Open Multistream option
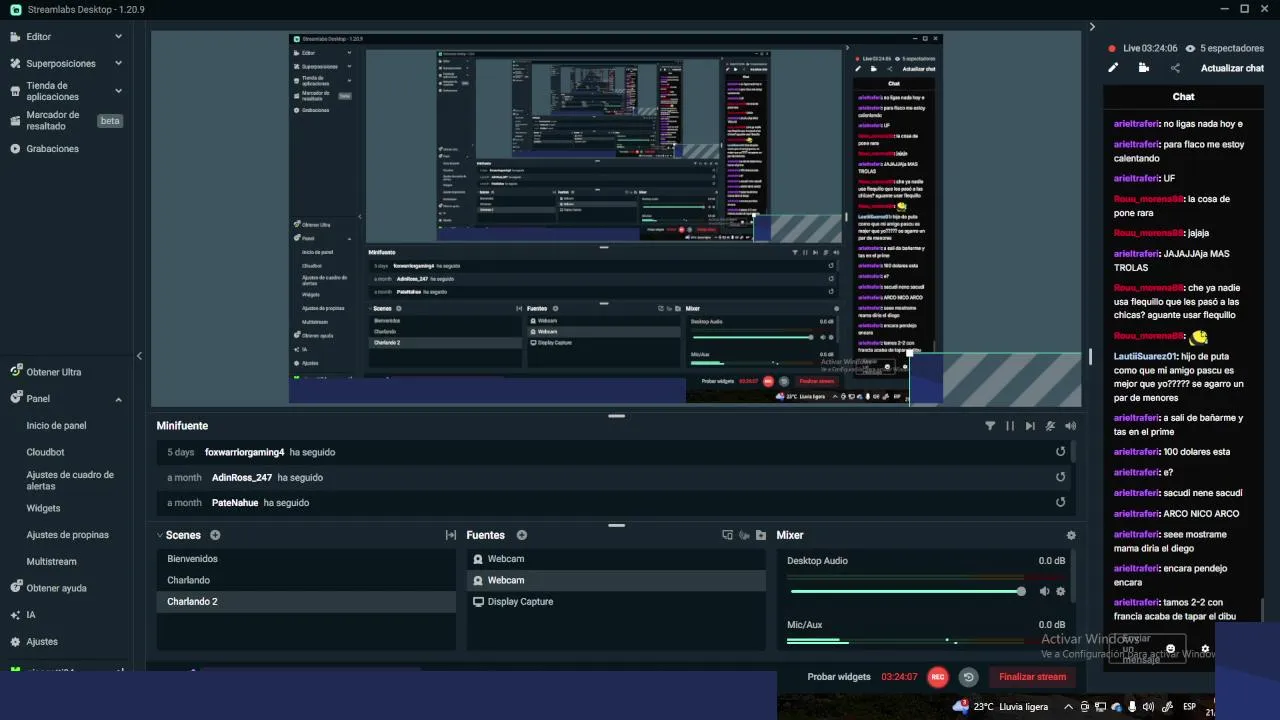 tap(51, 562)
